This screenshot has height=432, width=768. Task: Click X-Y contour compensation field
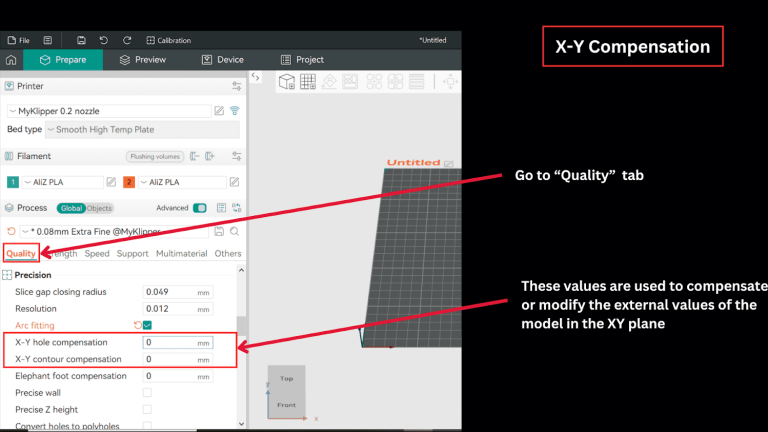[178, 360]
